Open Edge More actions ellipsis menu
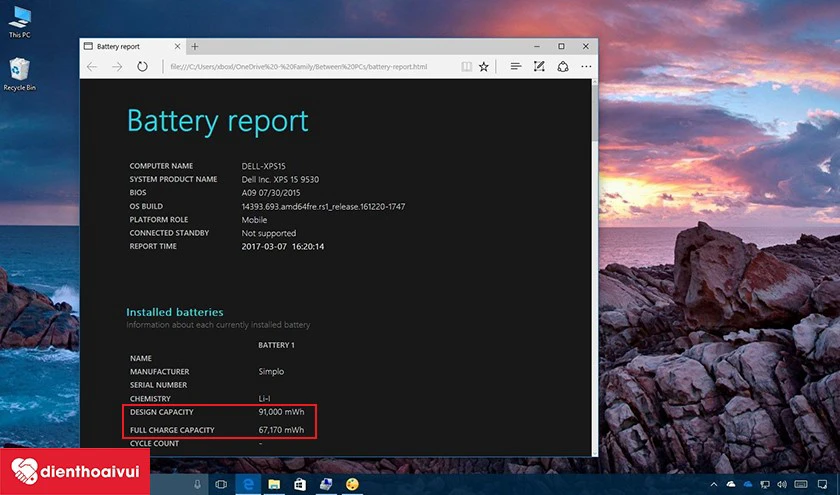This screenshot has width=840, height=495. click(x=586, y=66)
